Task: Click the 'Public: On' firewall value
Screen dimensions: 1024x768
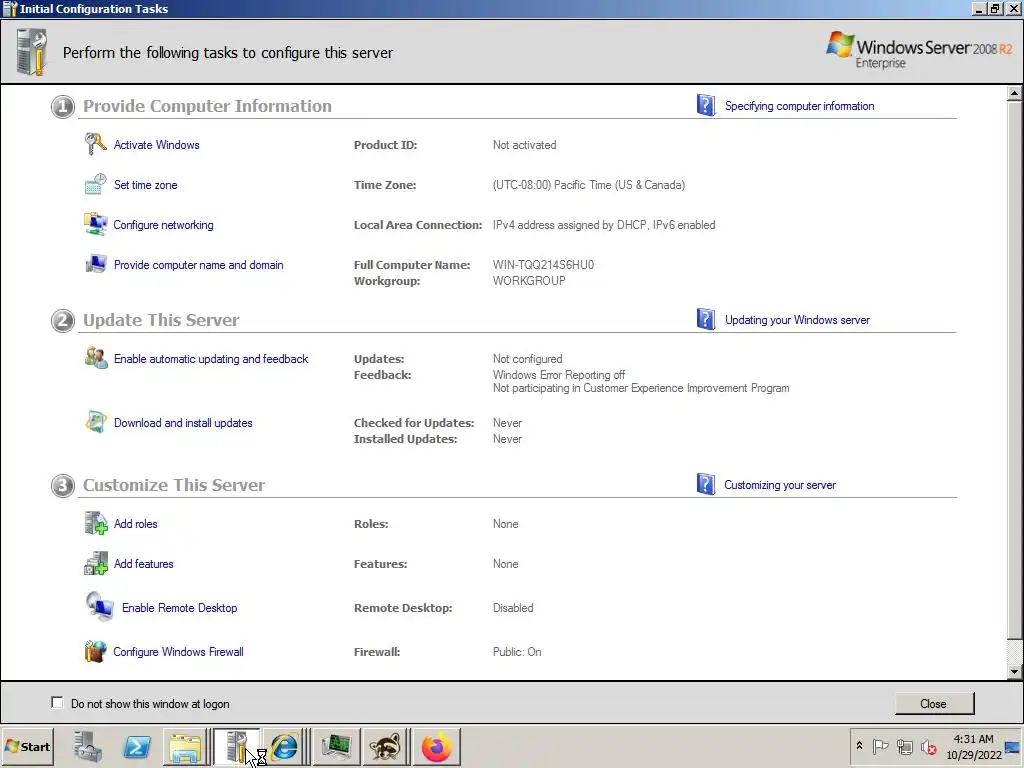Action: 517,652
